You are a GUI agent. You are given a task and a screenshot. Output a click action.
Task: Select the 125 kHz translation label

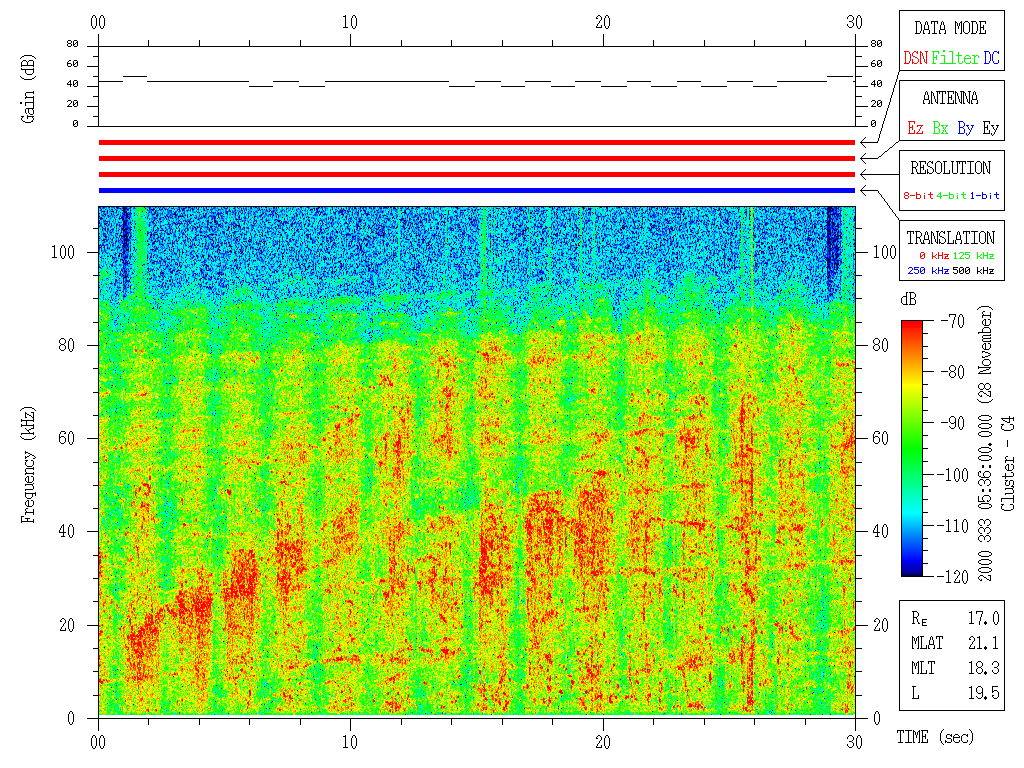pos(977,258)
